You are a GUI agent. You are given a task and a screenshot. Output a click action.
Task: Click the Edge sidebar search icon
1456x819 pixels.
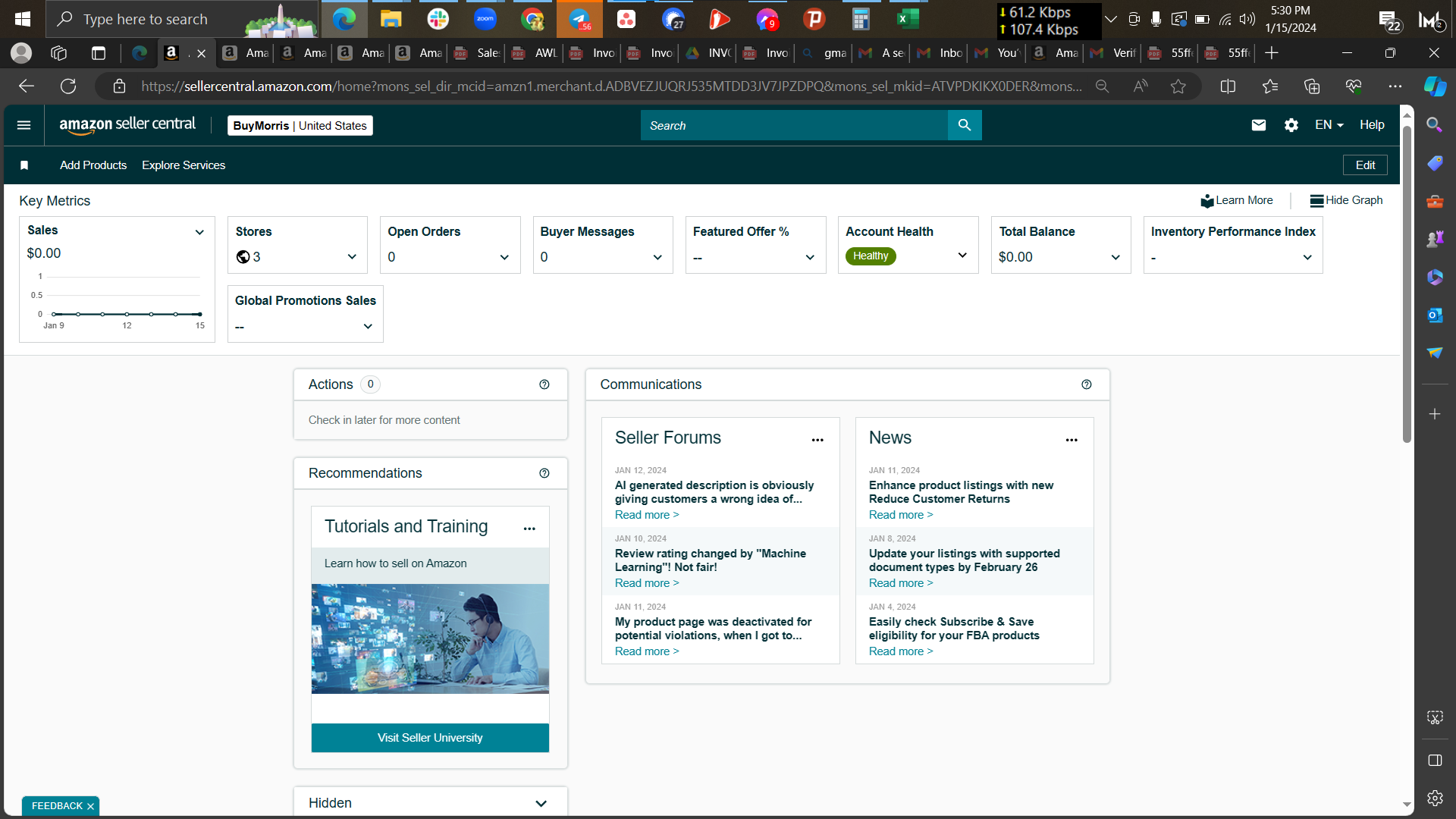tap(1435, 125)
